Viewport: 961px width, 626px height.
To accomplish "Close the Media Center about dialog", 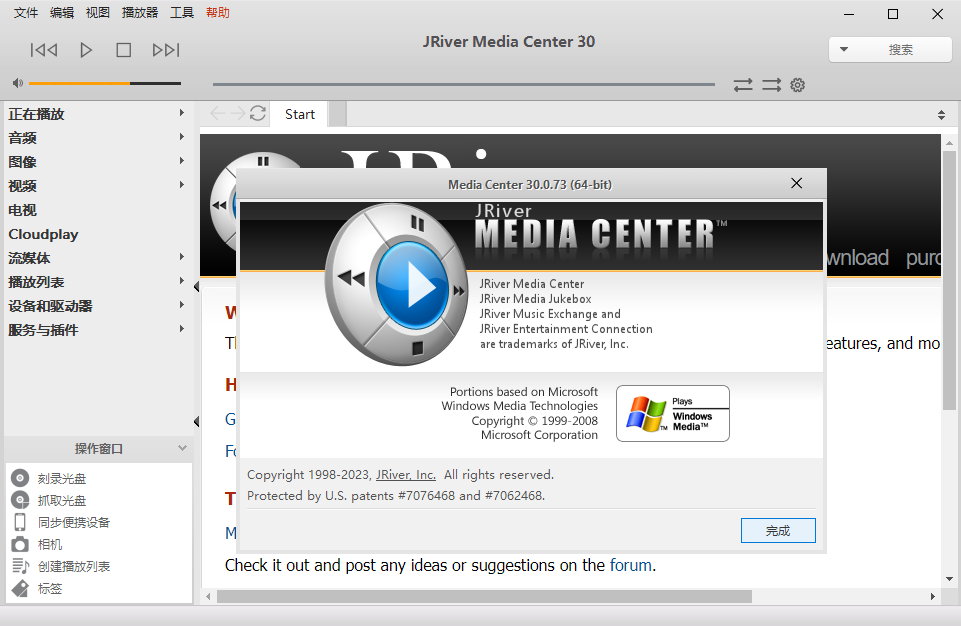I will click(x=796, y=183).
